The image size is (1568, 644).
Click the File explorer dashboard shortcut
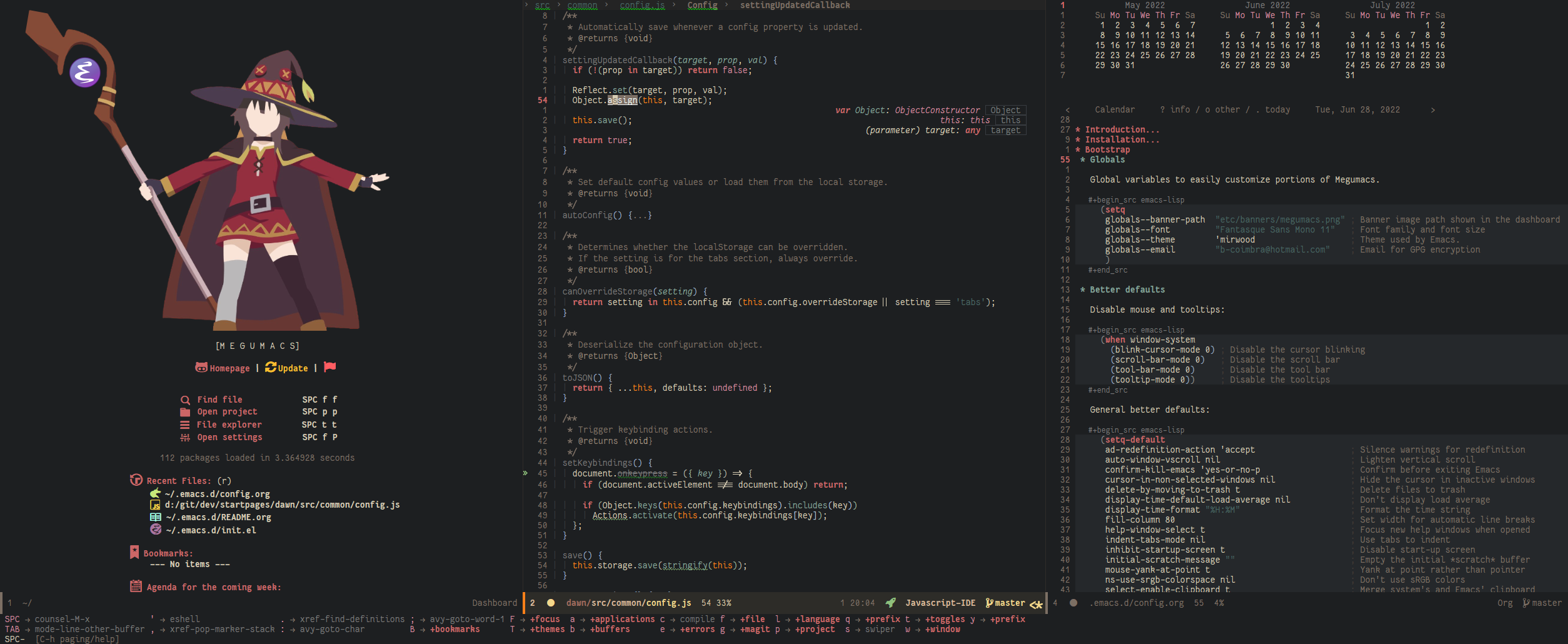pos(229,425)
